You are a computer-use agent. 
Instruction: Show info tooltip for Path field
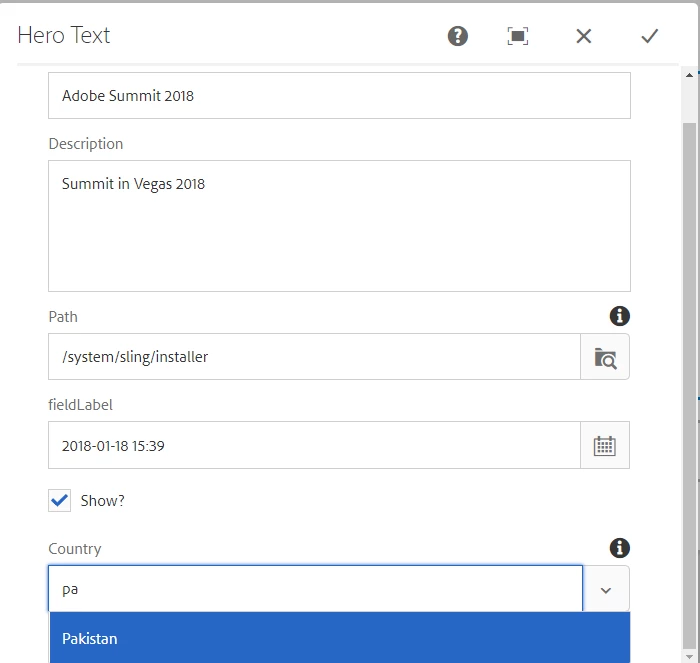pos(620,316)
